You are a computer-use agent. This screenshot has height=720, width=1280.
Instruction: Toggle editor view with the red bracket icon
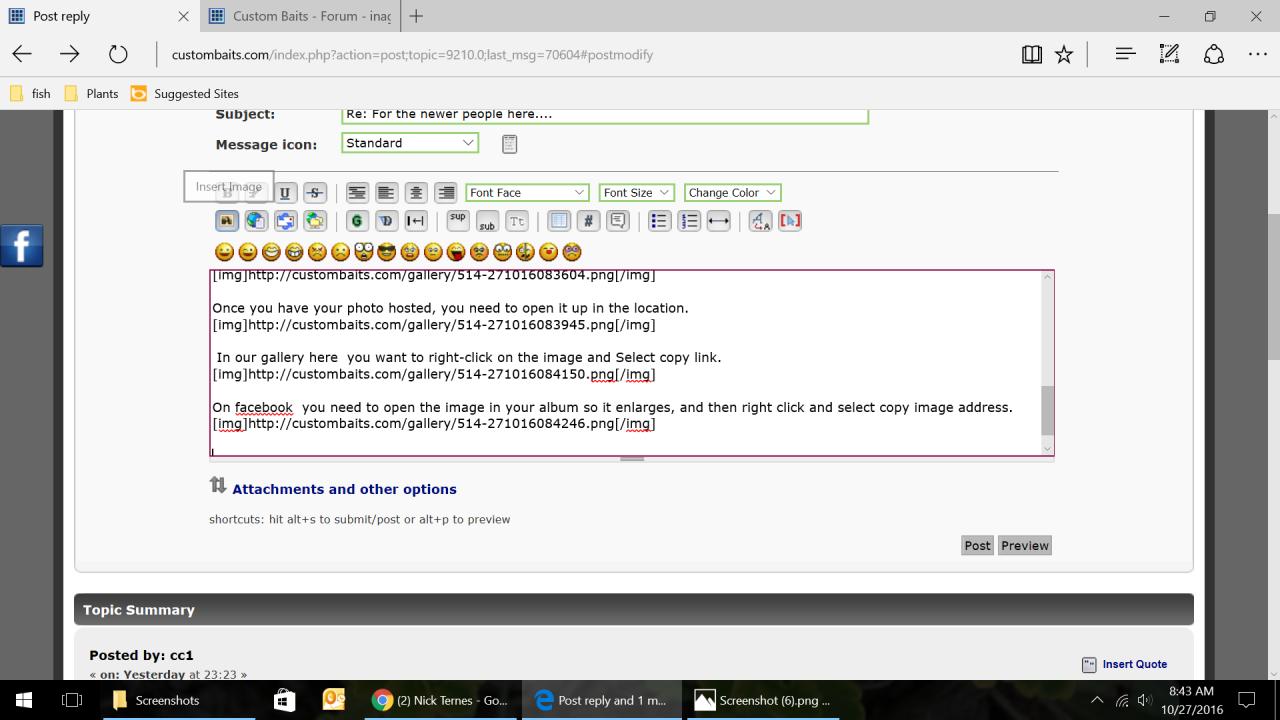tap(790, 221)
